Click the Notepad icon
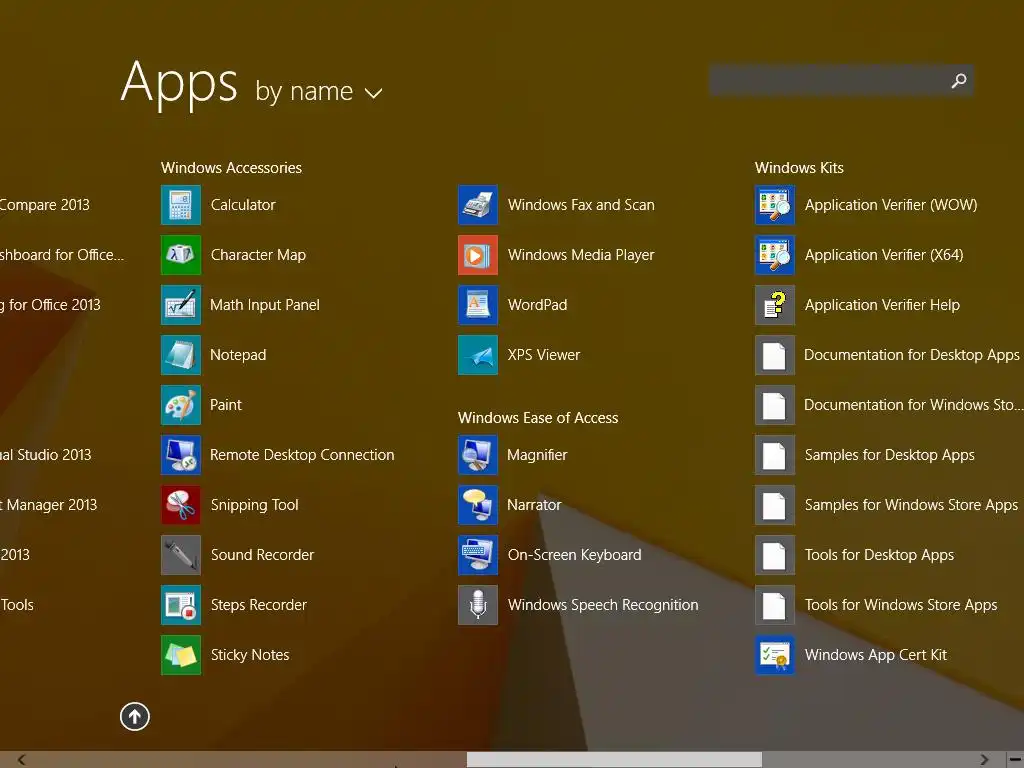The width and height of the screenshot is (1024, 768). click(x=181, y=355)
